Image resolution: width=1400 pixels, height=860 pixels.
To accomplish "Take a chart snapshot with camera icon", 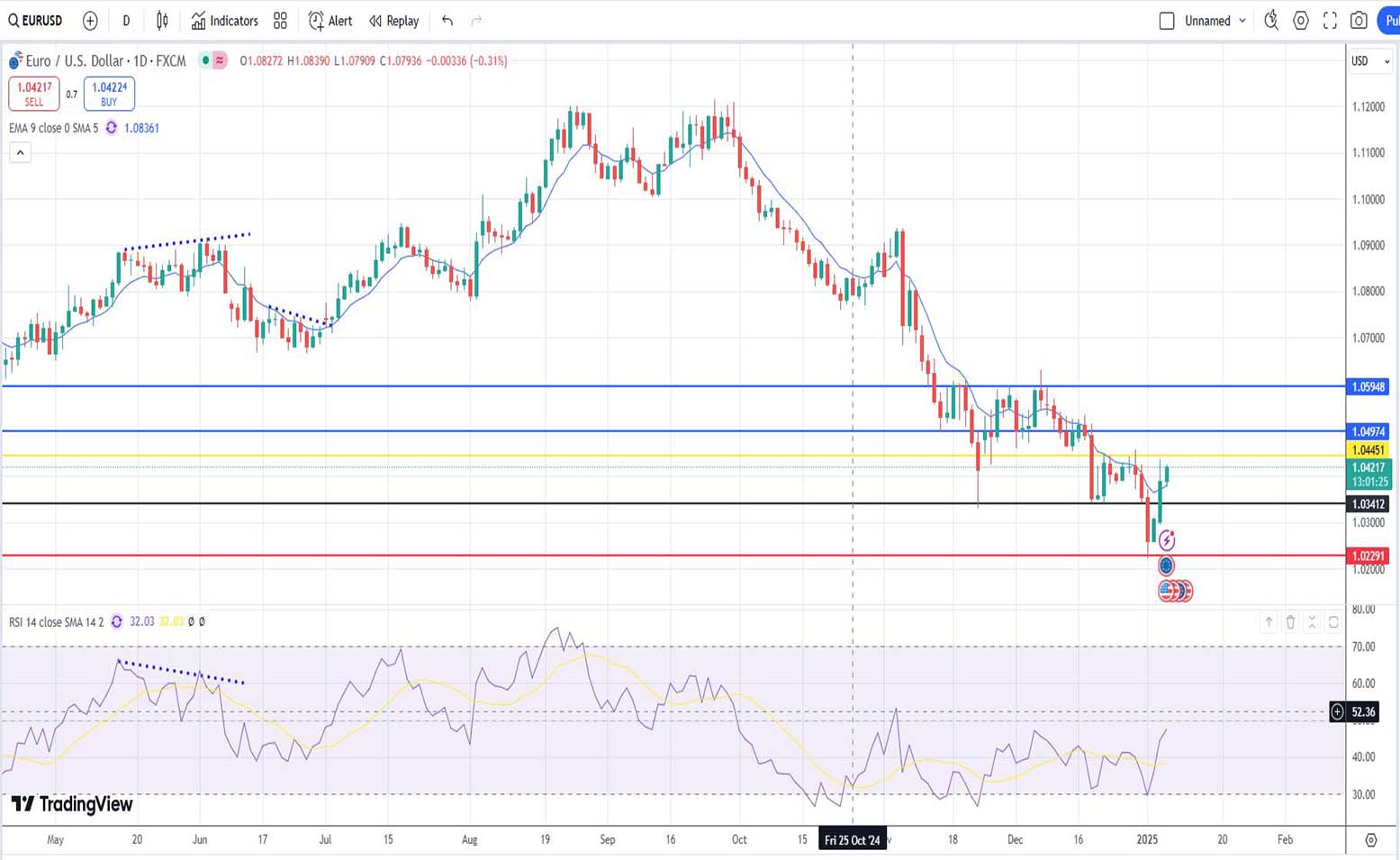I will click(x=1359, y=21).
